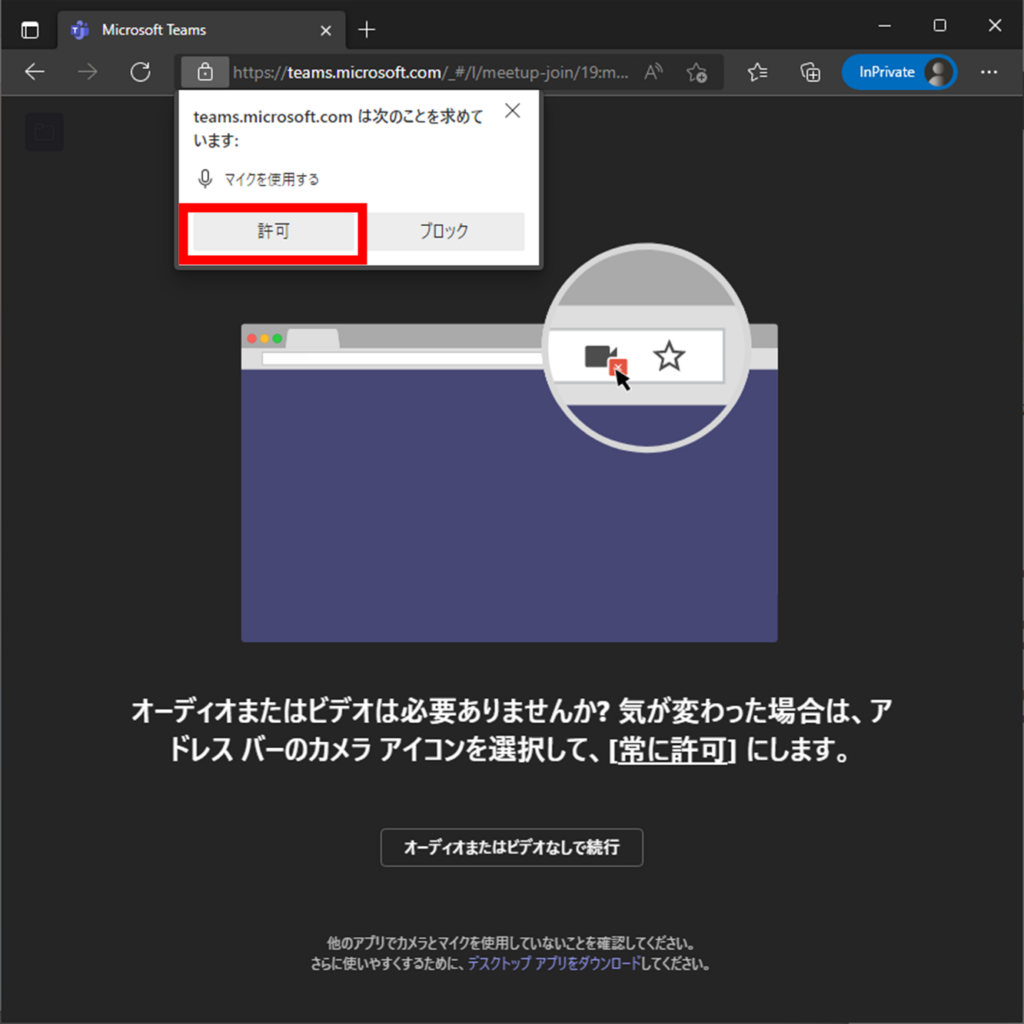Select the Microsoft Teams tab
Image resolution: width=1024 pixels, height=1024 pixels.
click(x=190, y=30)
